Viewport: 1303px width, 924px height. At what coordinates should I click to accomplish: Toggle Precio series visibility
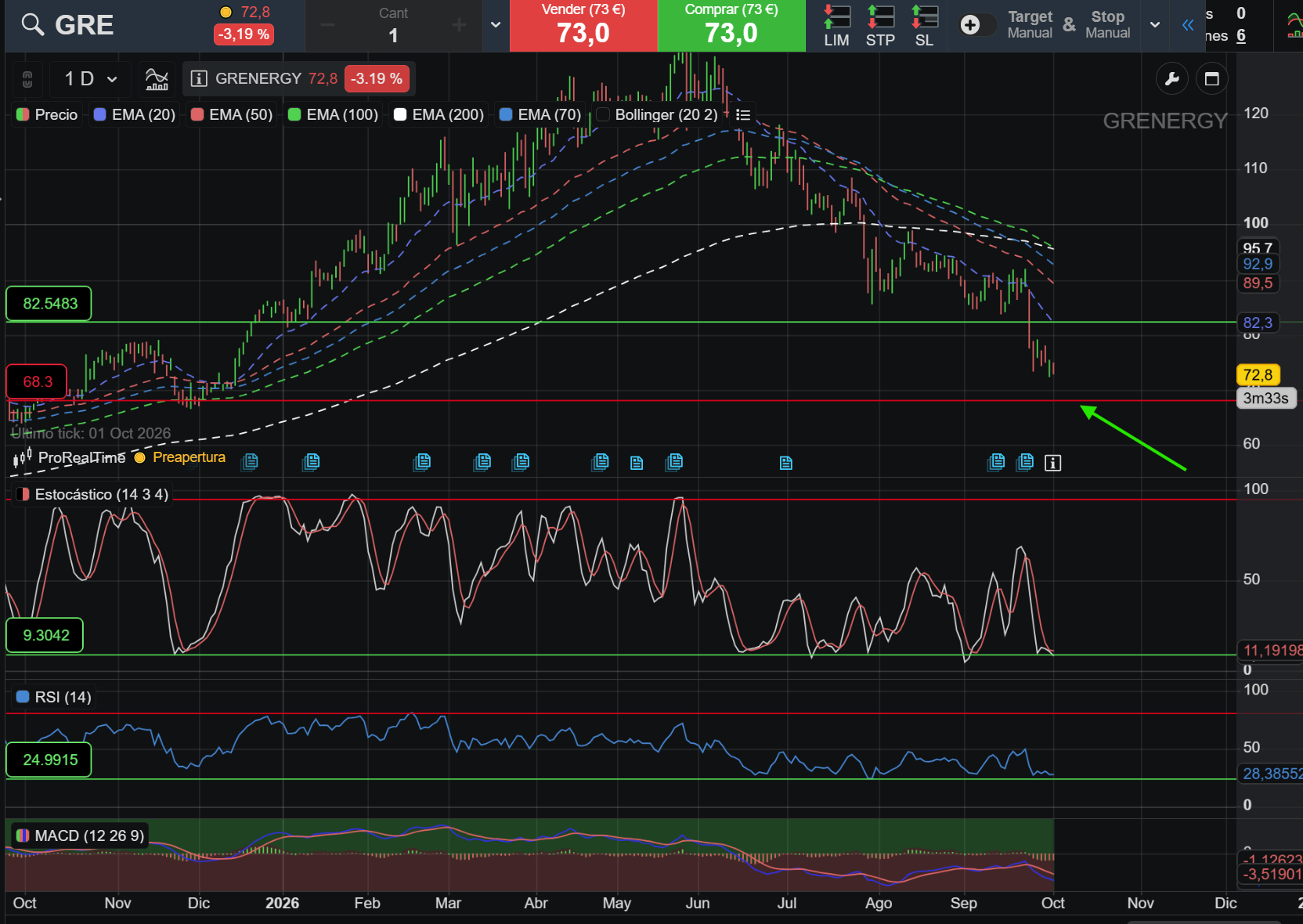tap(47, 115)
